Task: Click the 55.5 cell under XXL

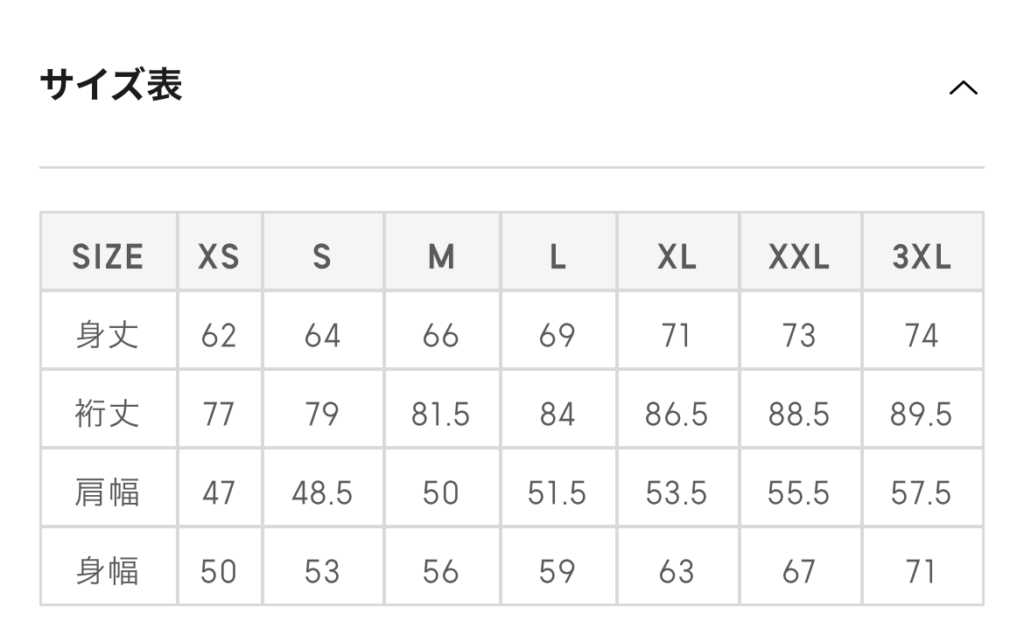Action: point(799,492)
